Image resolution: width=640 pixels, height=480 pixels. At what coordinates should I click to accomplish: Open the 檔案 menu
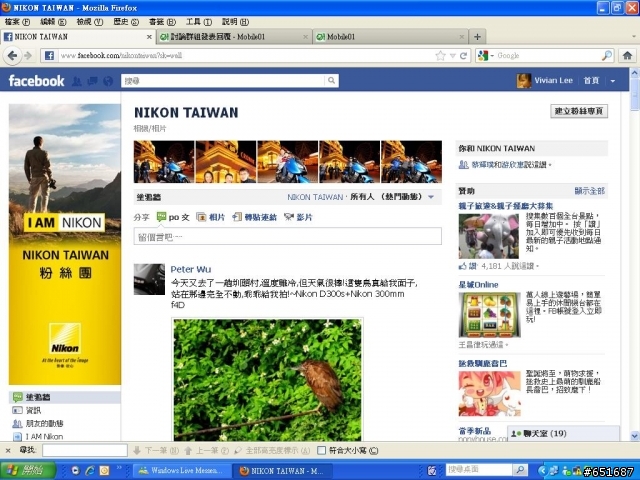17,22
